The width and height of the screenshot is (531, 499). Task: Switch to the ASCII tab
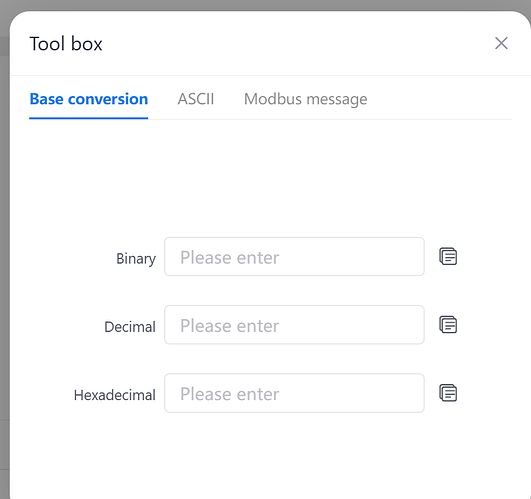pyautogui.click(x=196, y=99)
